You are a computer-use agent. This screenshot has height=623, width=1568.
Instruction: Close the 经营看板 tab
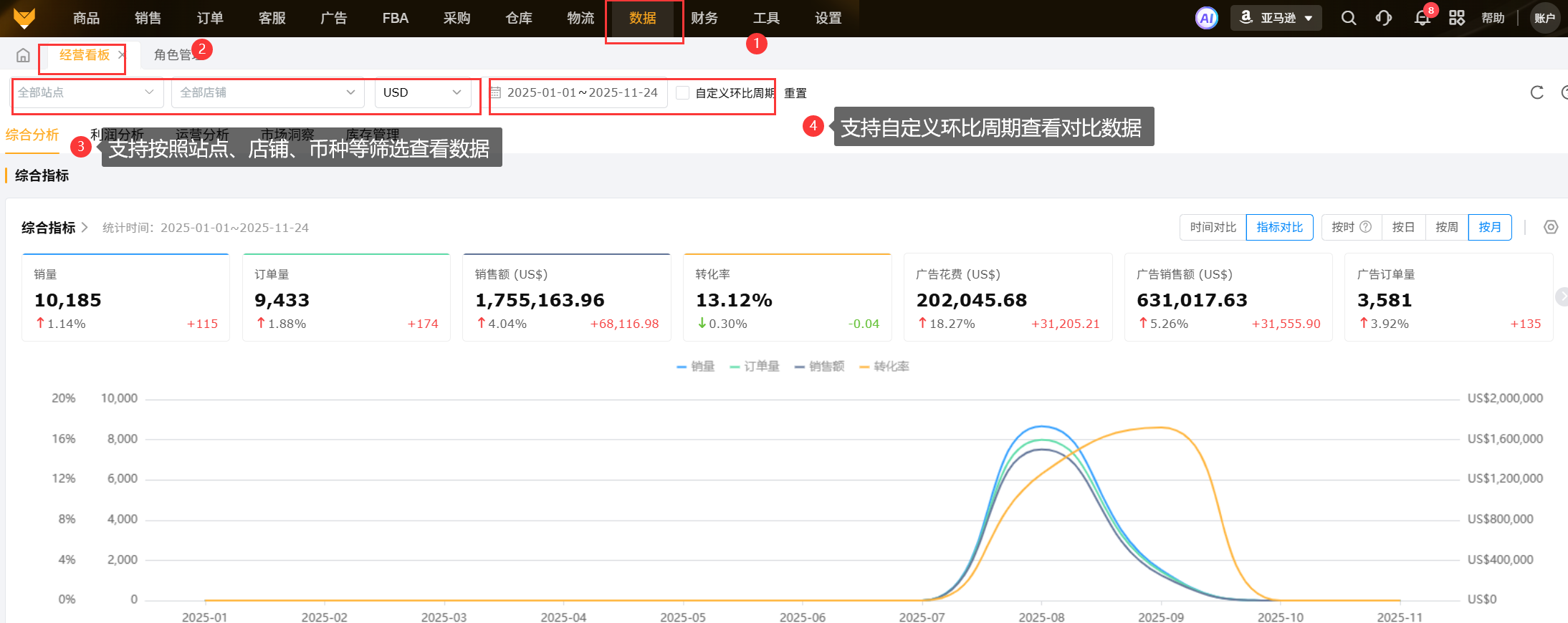pyautogui.click(x=122, y=55)
